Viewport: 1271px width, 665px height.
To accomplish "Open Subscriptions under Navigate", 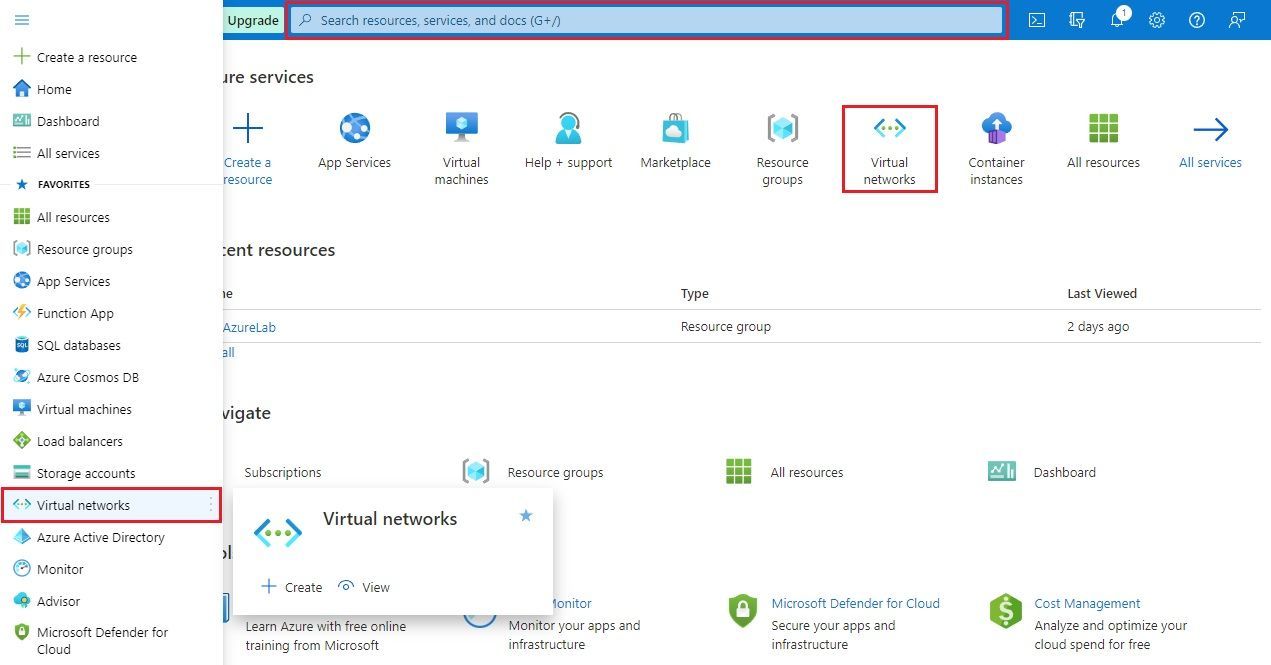I will point(283,472).
